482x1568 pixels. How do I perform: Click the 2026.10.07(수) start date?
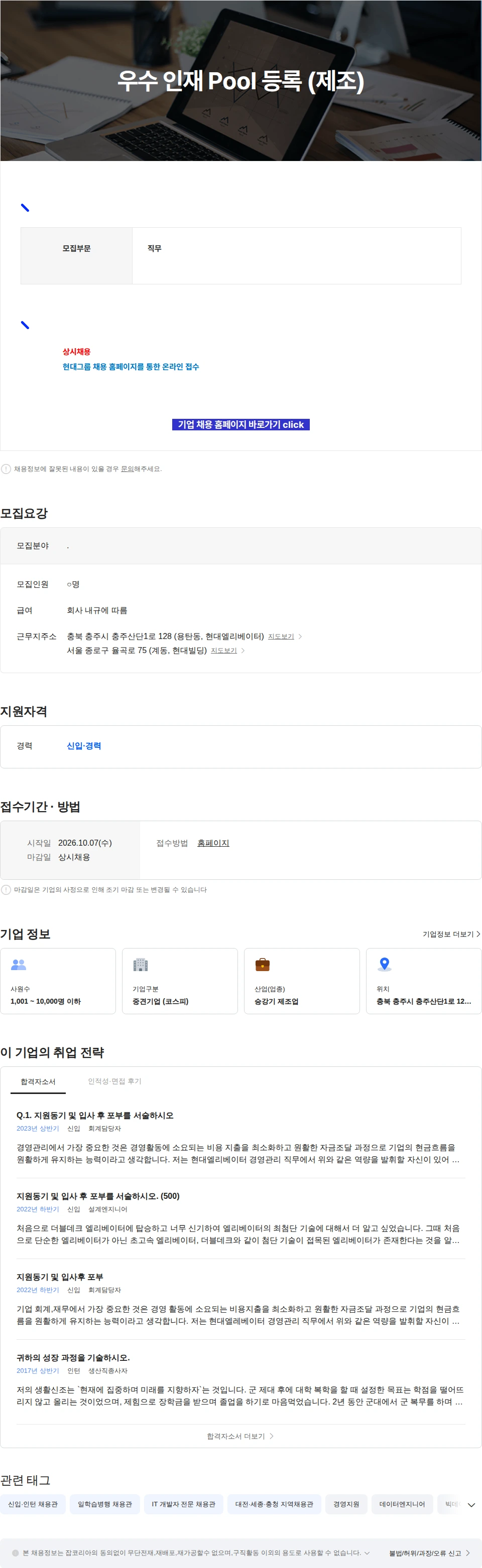(85, 843)
